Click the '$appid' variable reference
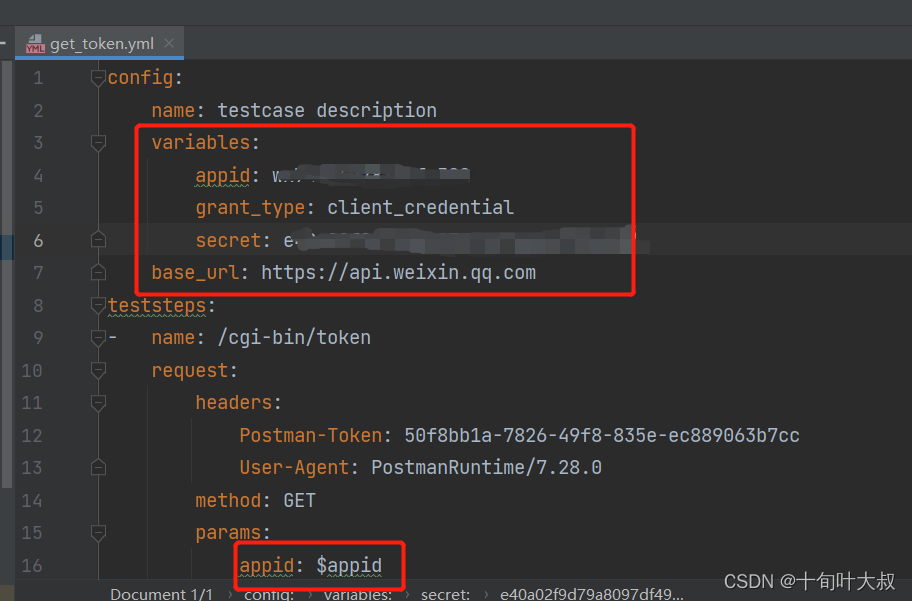 349,566
